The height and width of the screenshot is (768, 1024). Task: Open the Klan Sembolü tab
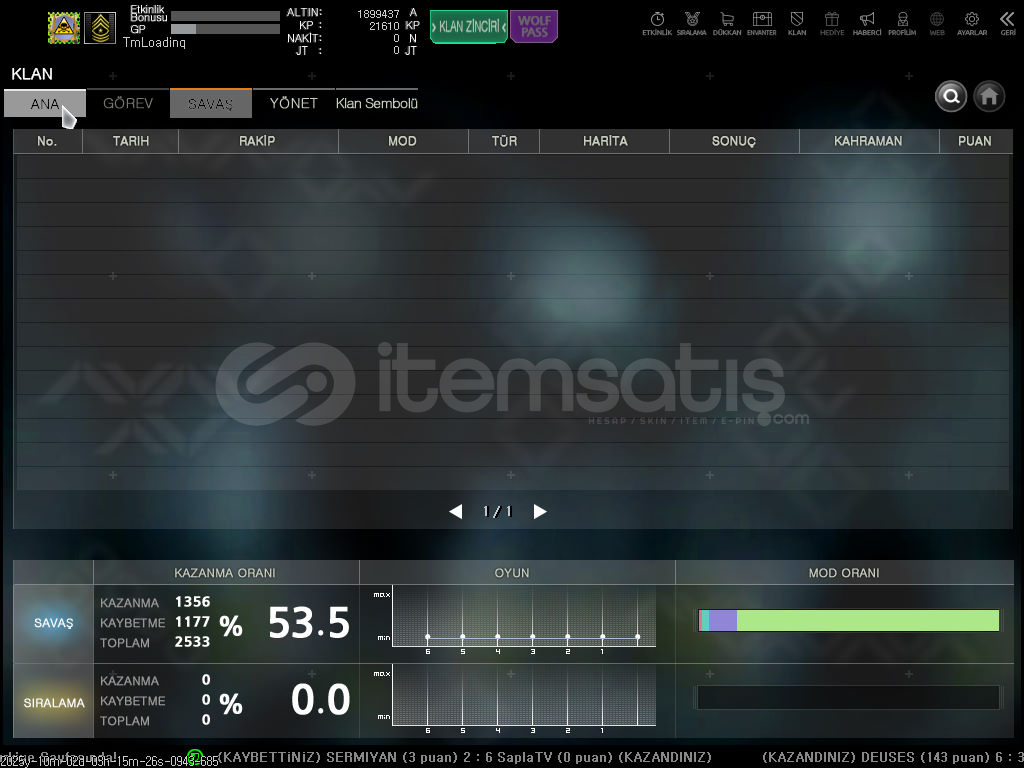(376, 104)
